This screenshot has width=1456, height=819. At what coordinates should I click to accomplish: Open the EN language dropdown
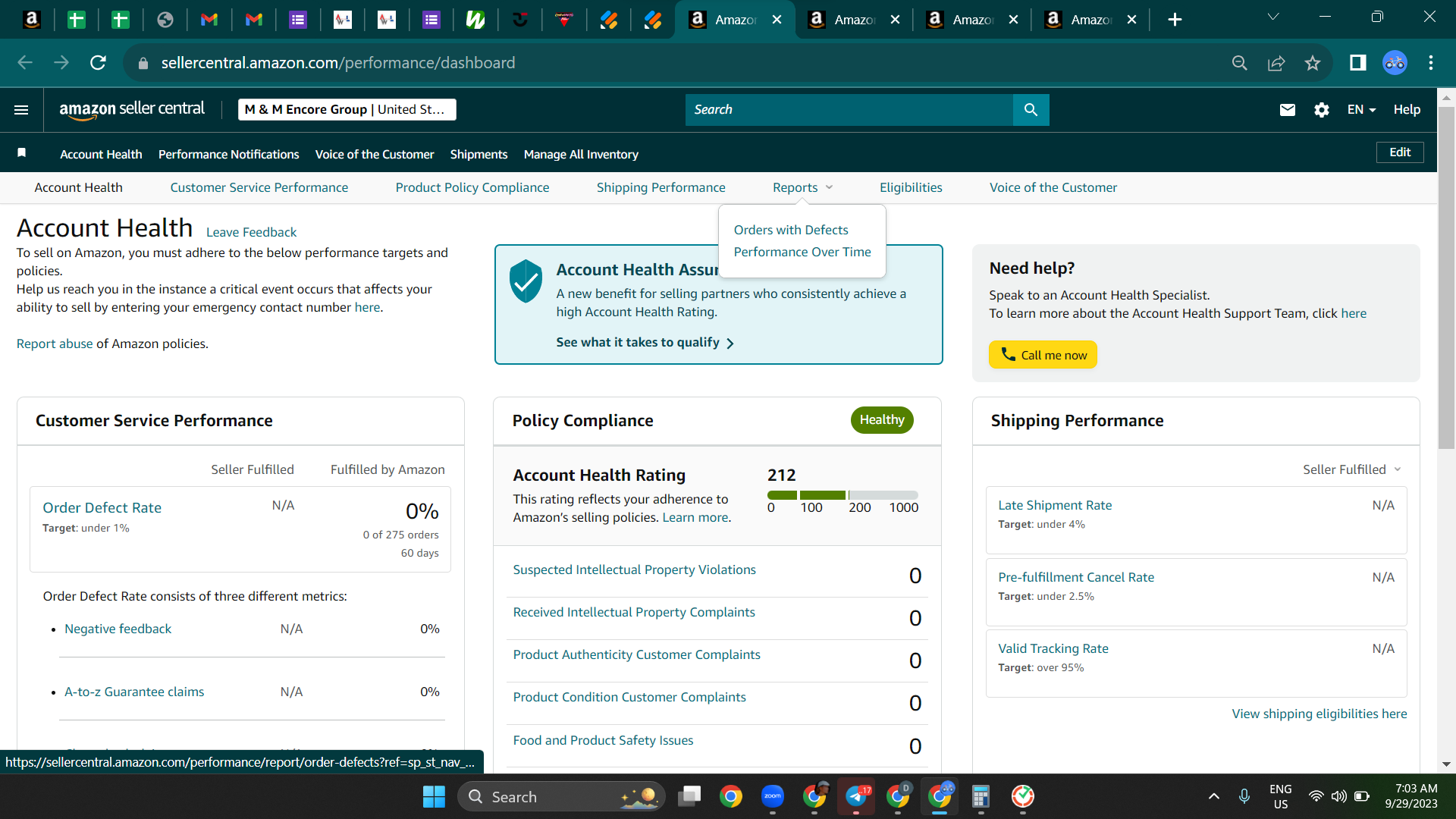pyautogui.click(x=1361, y=110)
